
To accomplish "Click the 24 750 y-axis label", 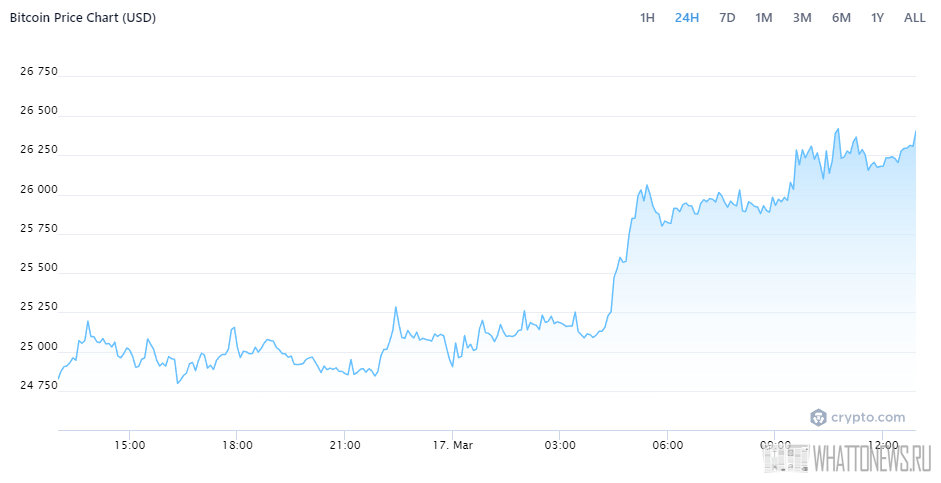I will coord(39,385).
